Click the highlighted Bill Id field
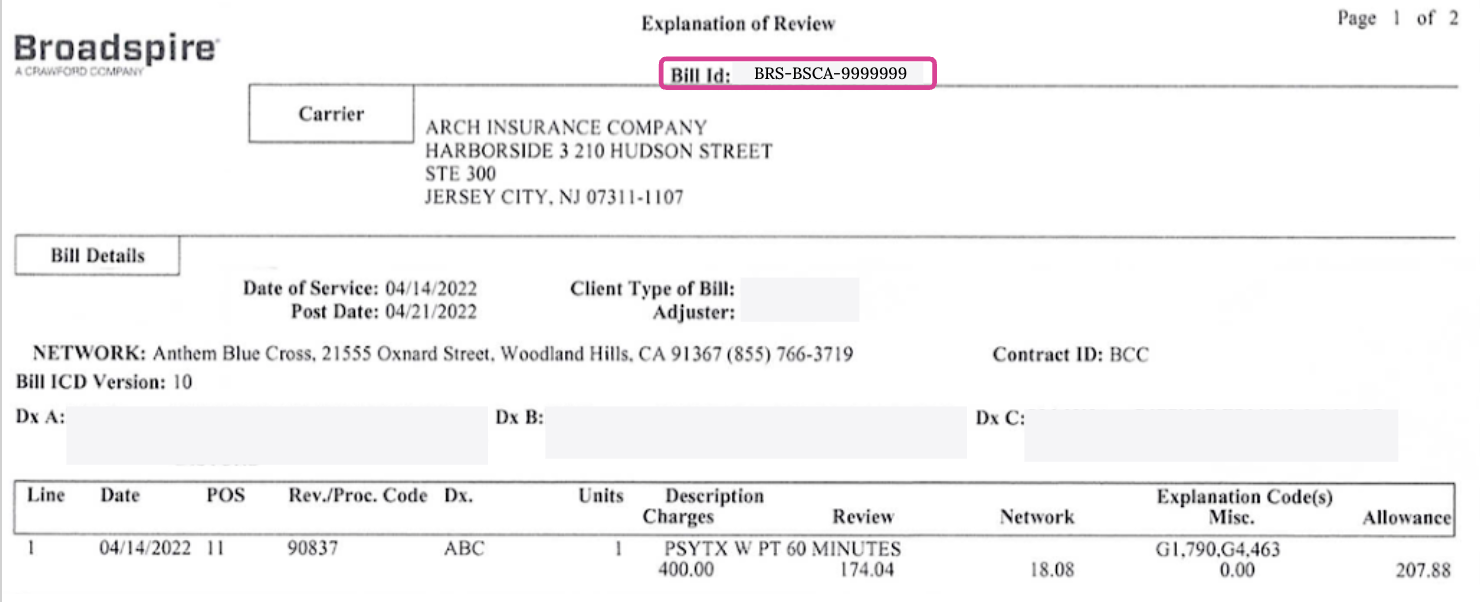Viewport: 1480px width, 602px height. point(797,74)
